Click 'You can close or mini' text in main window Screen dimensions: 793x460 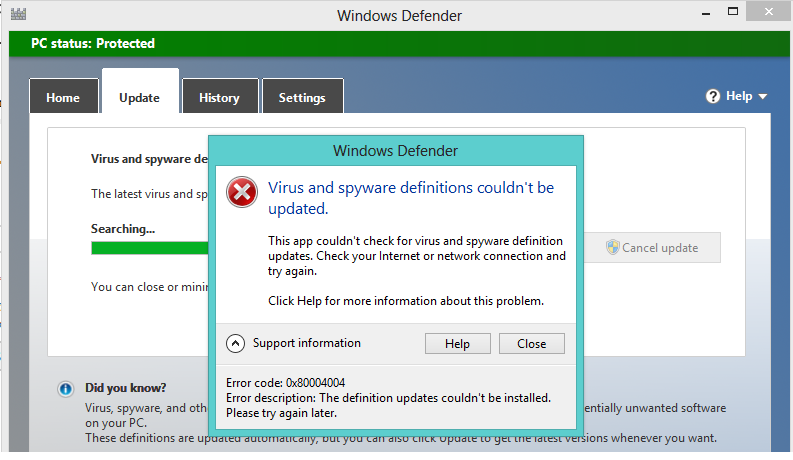pyautogui.click(x=149, y=287)
